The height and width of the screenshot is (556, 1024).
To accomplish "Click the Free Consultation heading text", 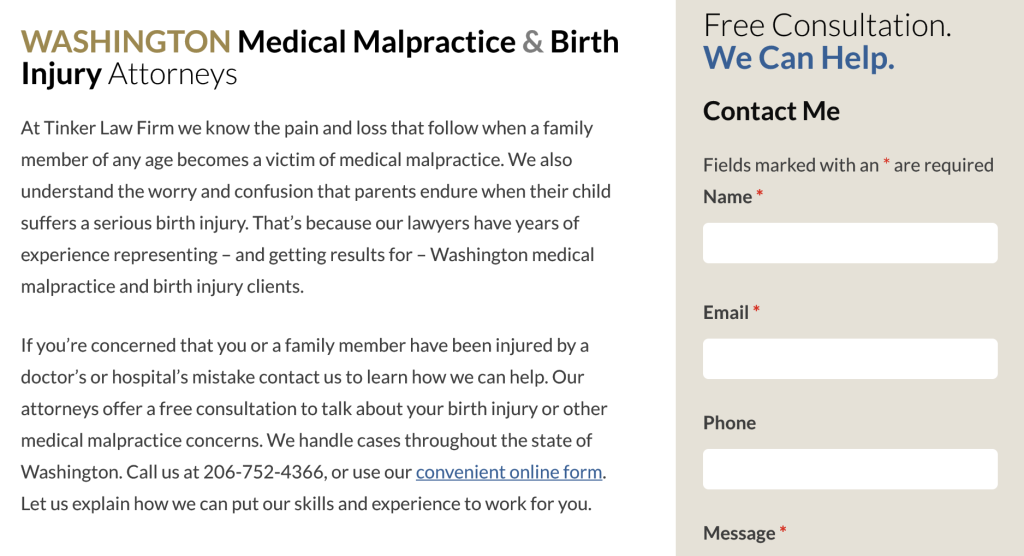I will click(x=827, y=25).
